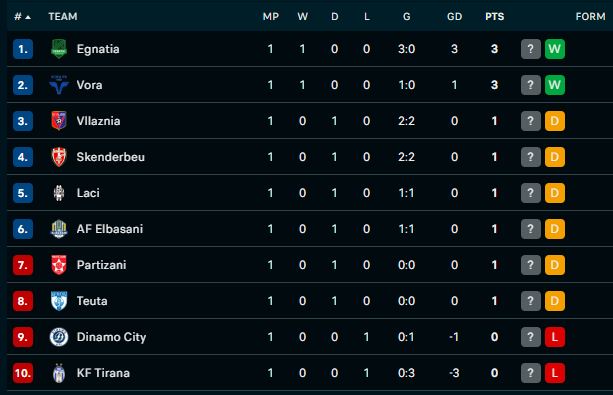The height and width of the screenshot is (395, 613).
Task: Click the KF Tirana crest icon
Action: [59, 373]
